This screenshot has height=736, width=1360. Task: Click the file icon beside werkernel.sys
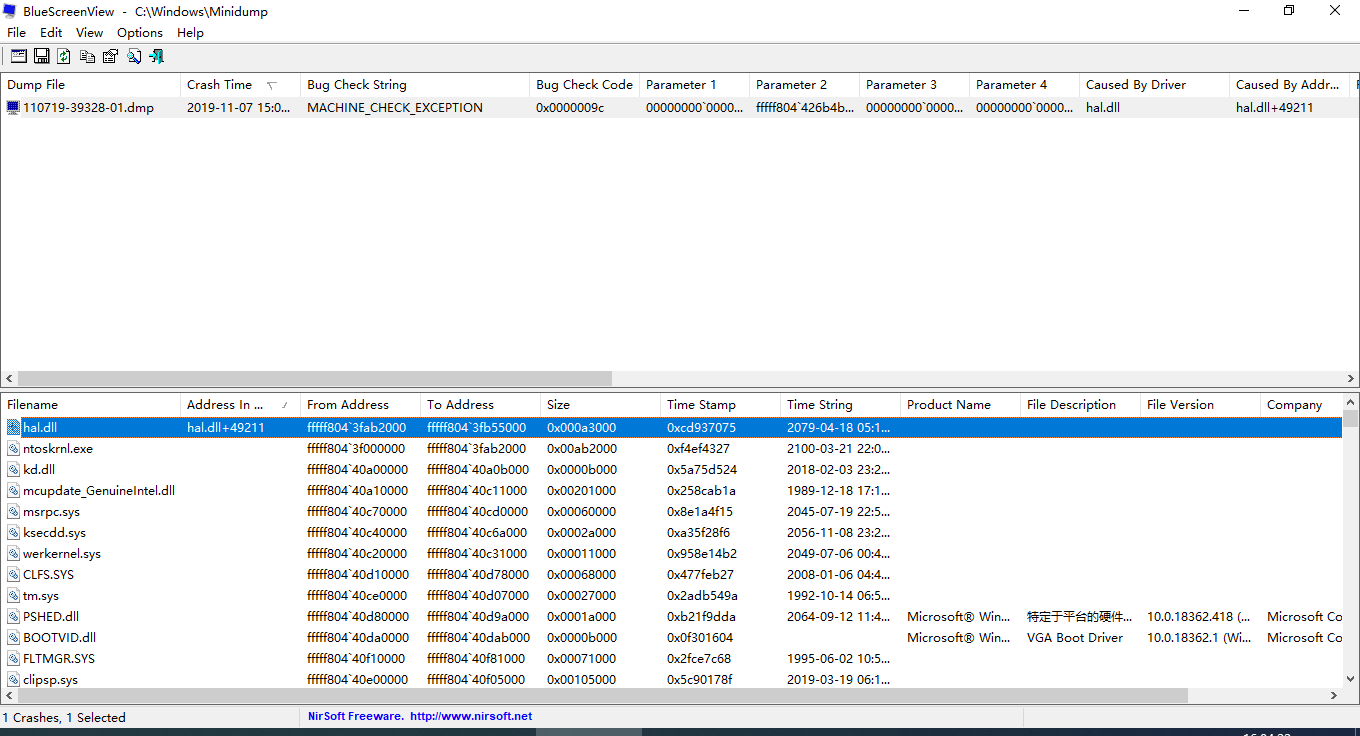14,553
